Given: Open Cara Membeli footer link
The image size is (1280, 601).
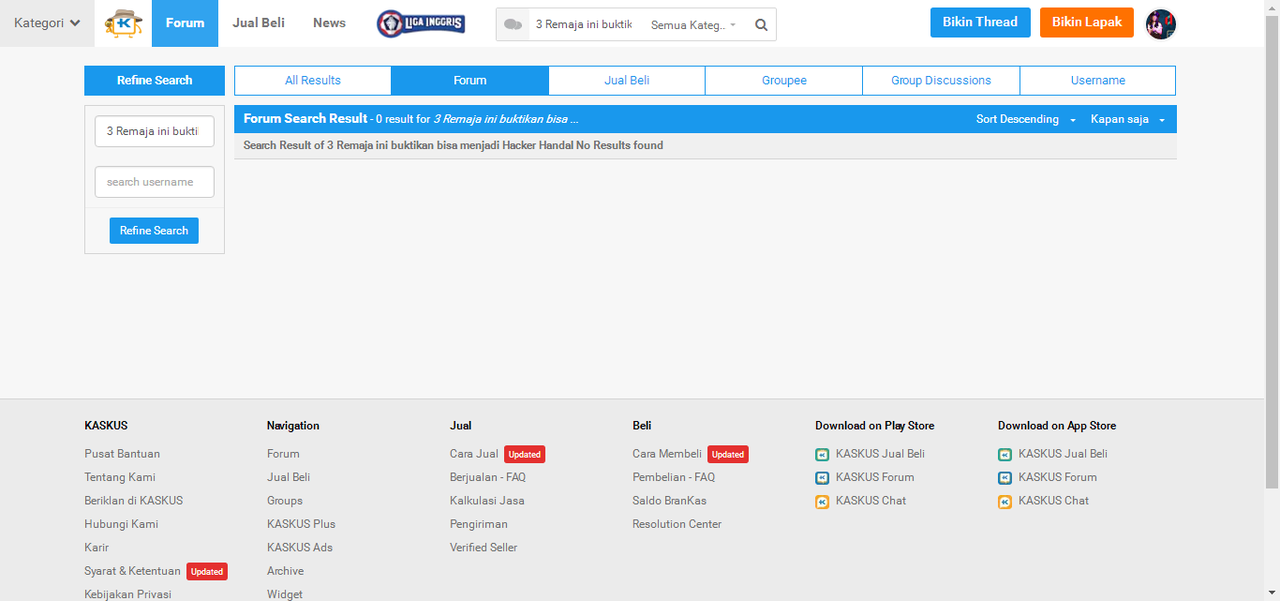Looking at the screenshot, I should tap(667, 454).
